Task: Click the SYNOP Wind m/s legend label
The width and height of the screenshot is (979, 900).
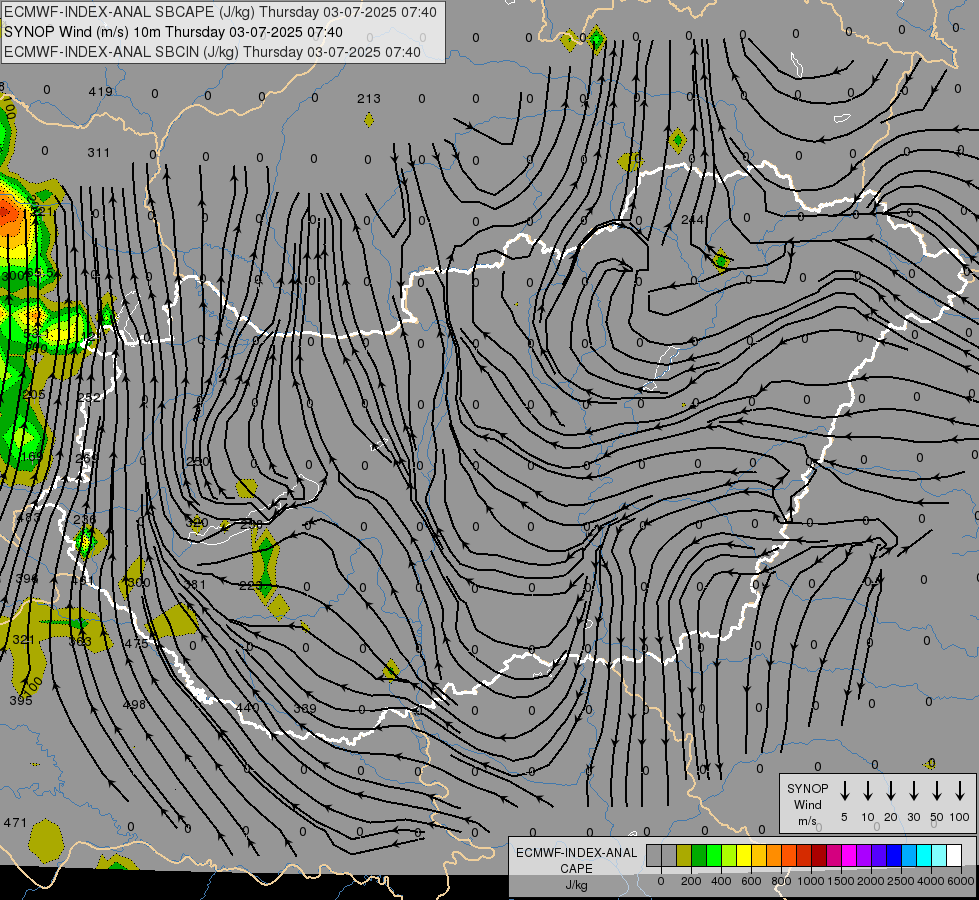Action: pyautogui.click(x=807, y=804)
